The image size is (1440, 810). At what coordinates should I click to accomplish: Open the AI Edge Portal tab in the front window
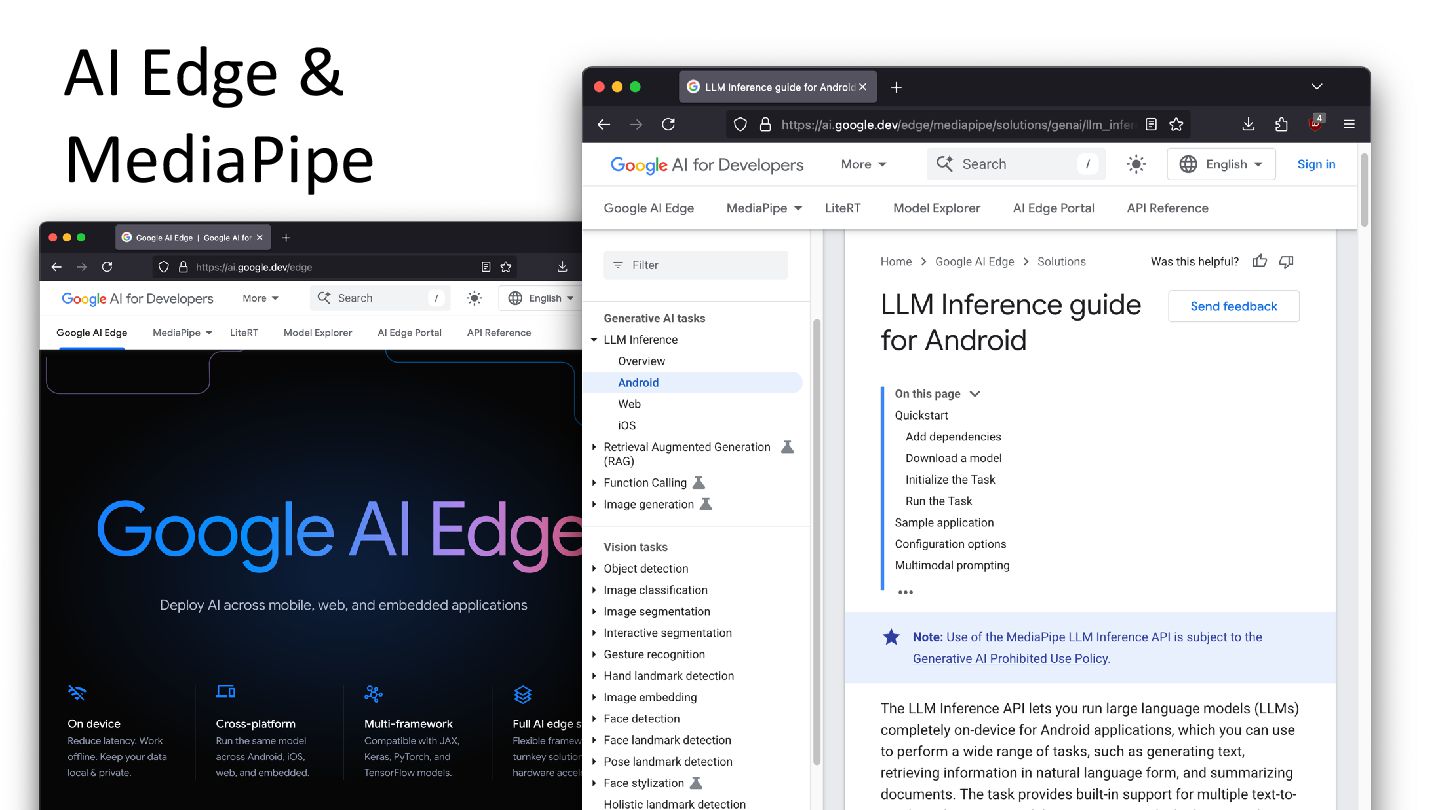pos(1053,208)
